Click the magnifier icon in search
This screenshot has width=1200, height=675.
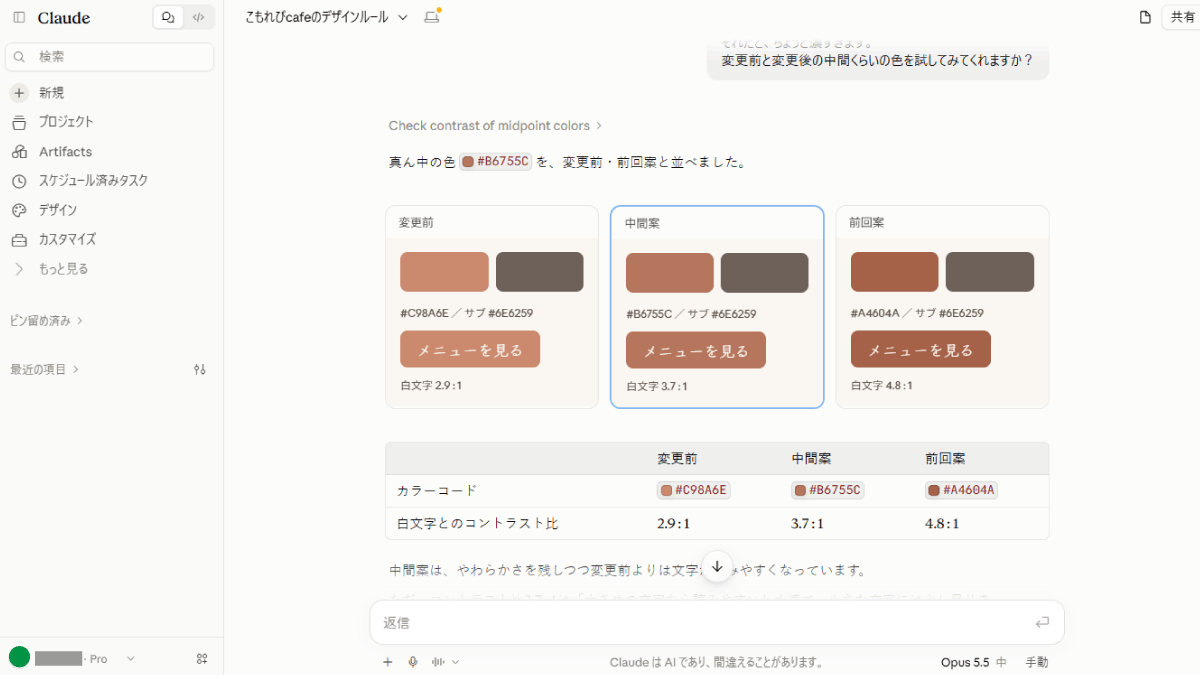coord(20,57)
